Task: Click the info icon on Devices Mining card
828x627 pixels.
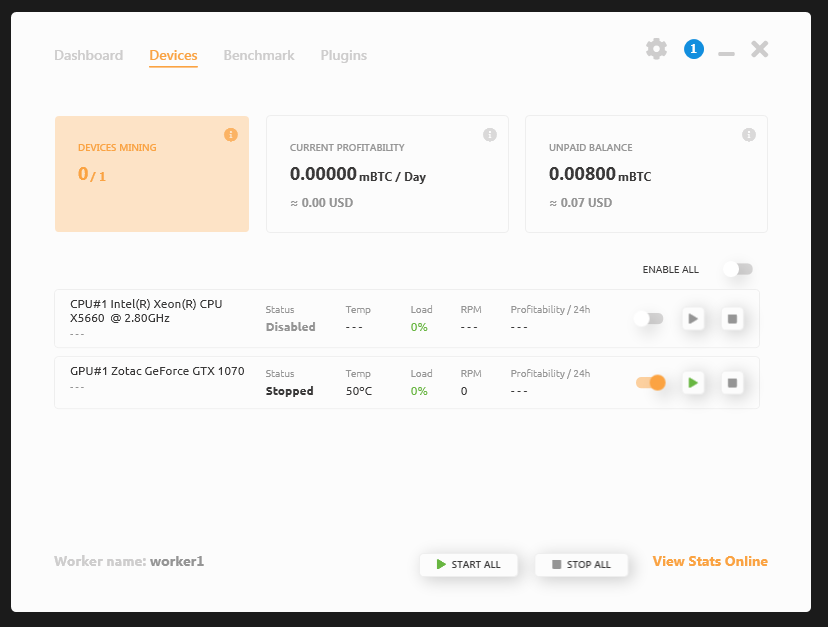Action: (231, 134)
